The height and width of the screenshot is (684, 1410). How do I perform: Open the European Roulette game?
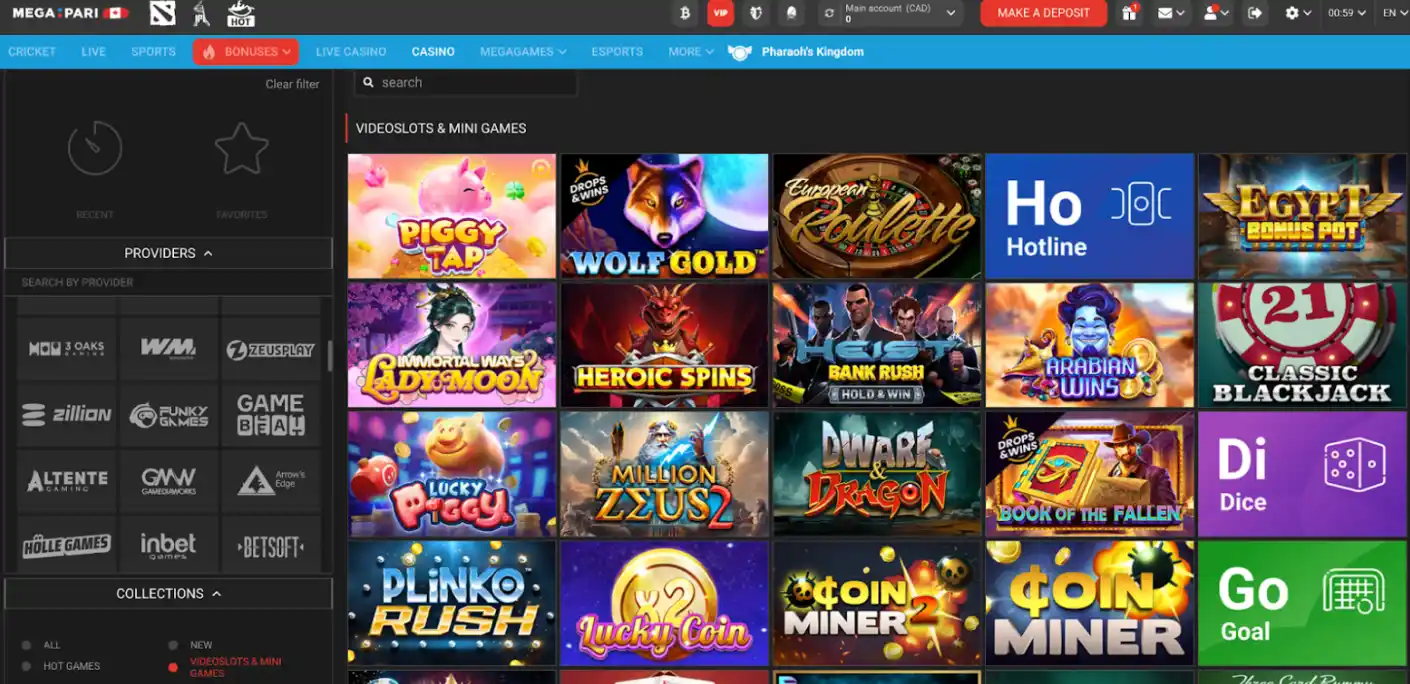[877, 216]
